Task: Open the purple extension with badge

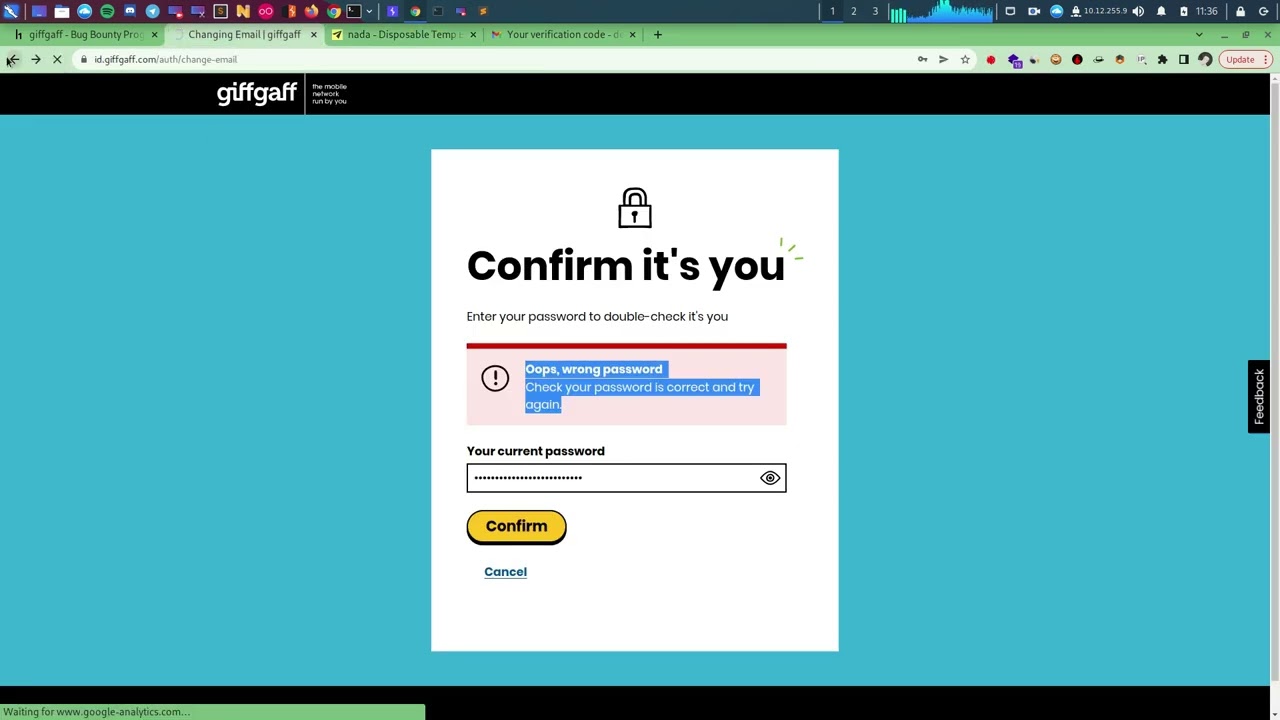Action: [x=1015, y=60]
